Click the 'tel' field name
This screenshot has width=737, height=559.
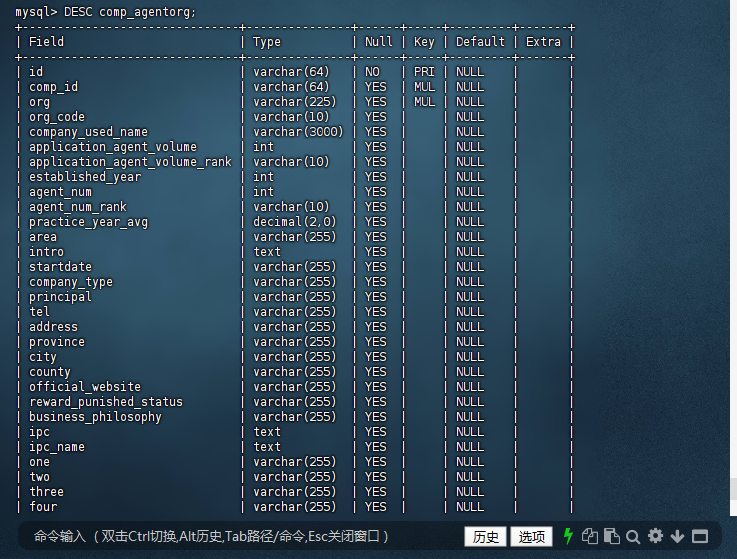coord(39,312)
